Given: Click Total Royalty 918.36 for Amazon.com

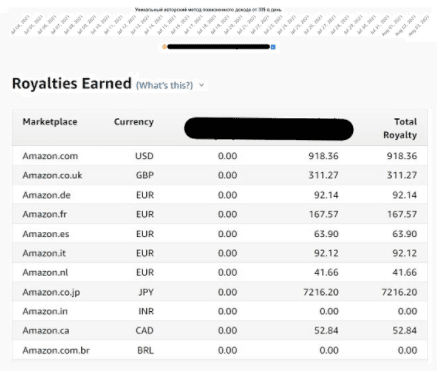Looking at the screenshot, I should pos(402,156).
